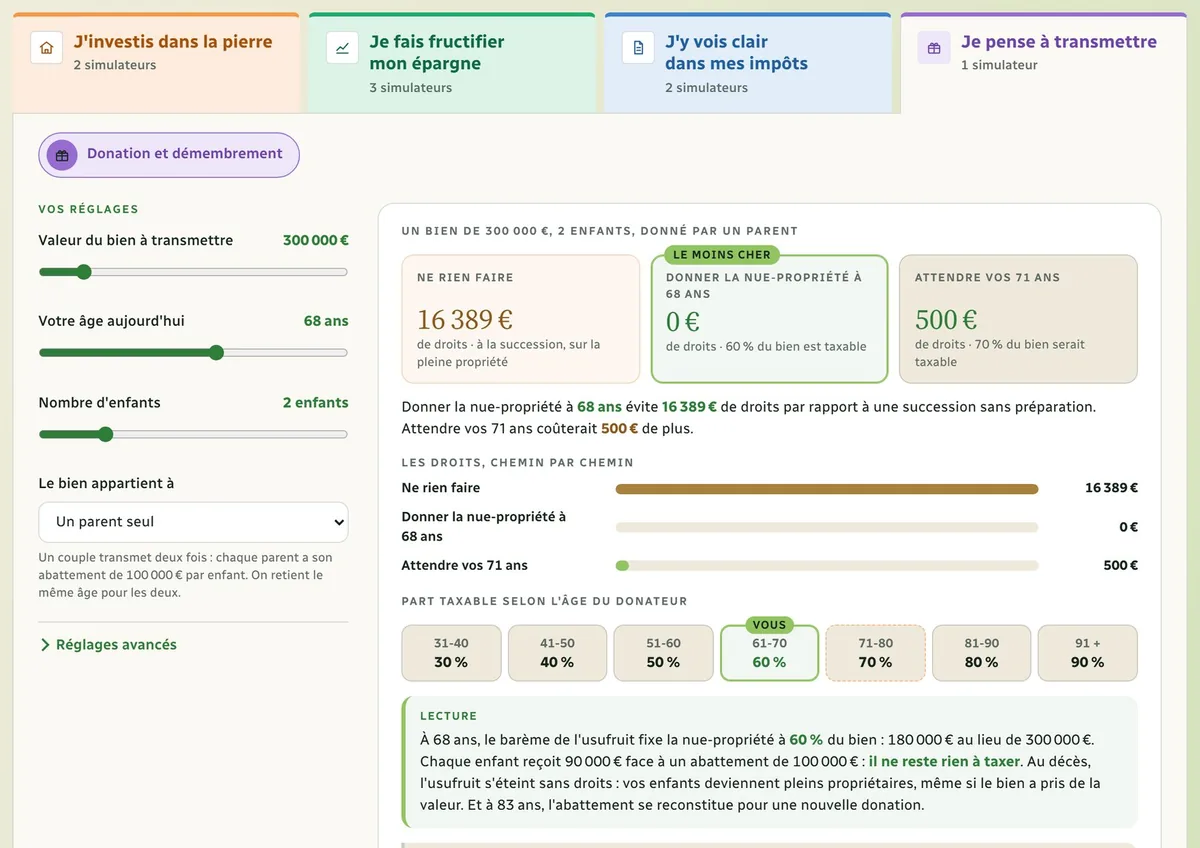The width and height of the screenshot is (1200, 848).
Task: Click the "0 €" amount in nue-propriété card
Action: pos(683,321)
